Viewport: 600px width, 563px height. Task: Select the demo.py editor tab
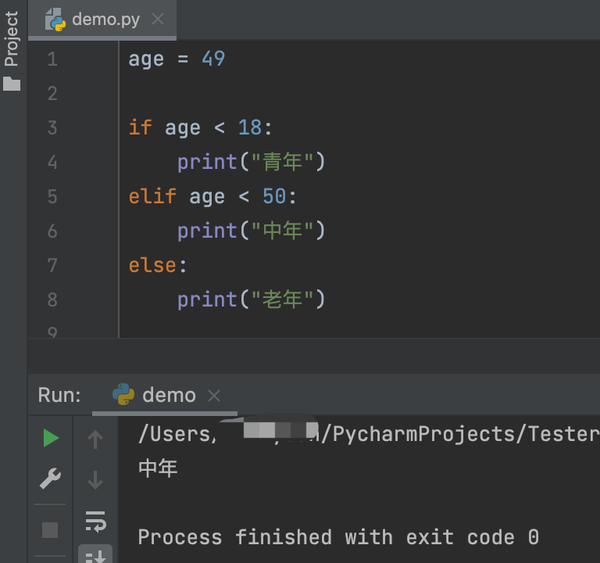pos(102,19)
